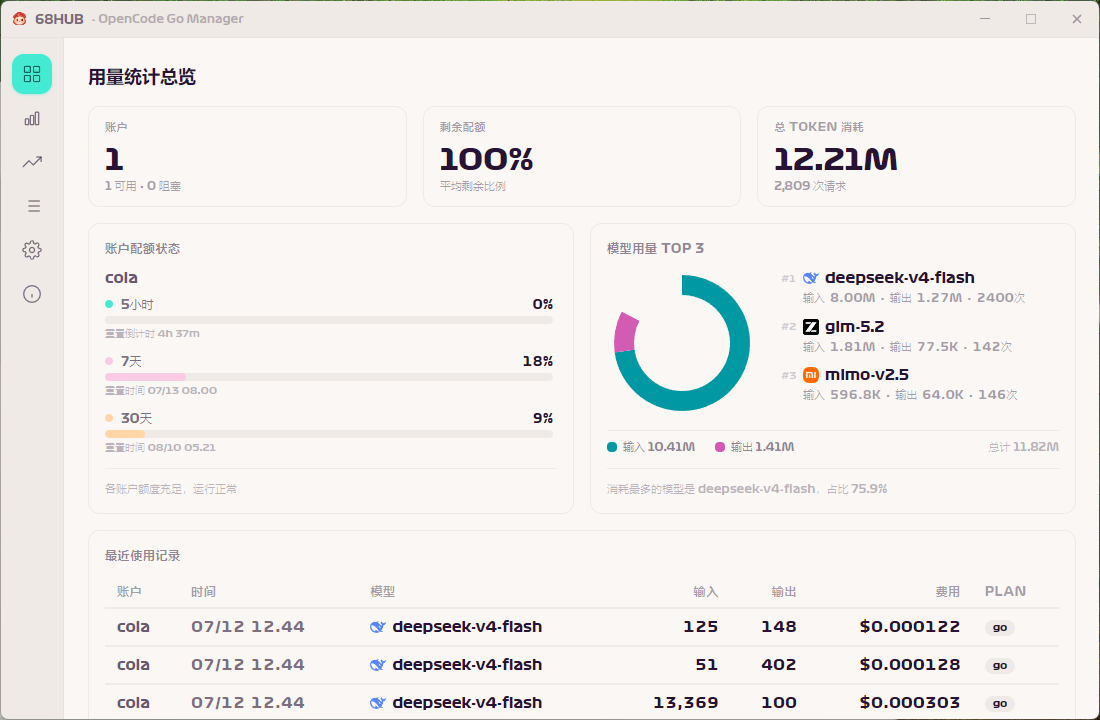The image size is (1100, 720).
Task: Click the 费用 column header
Action: [x=947, y=592]
